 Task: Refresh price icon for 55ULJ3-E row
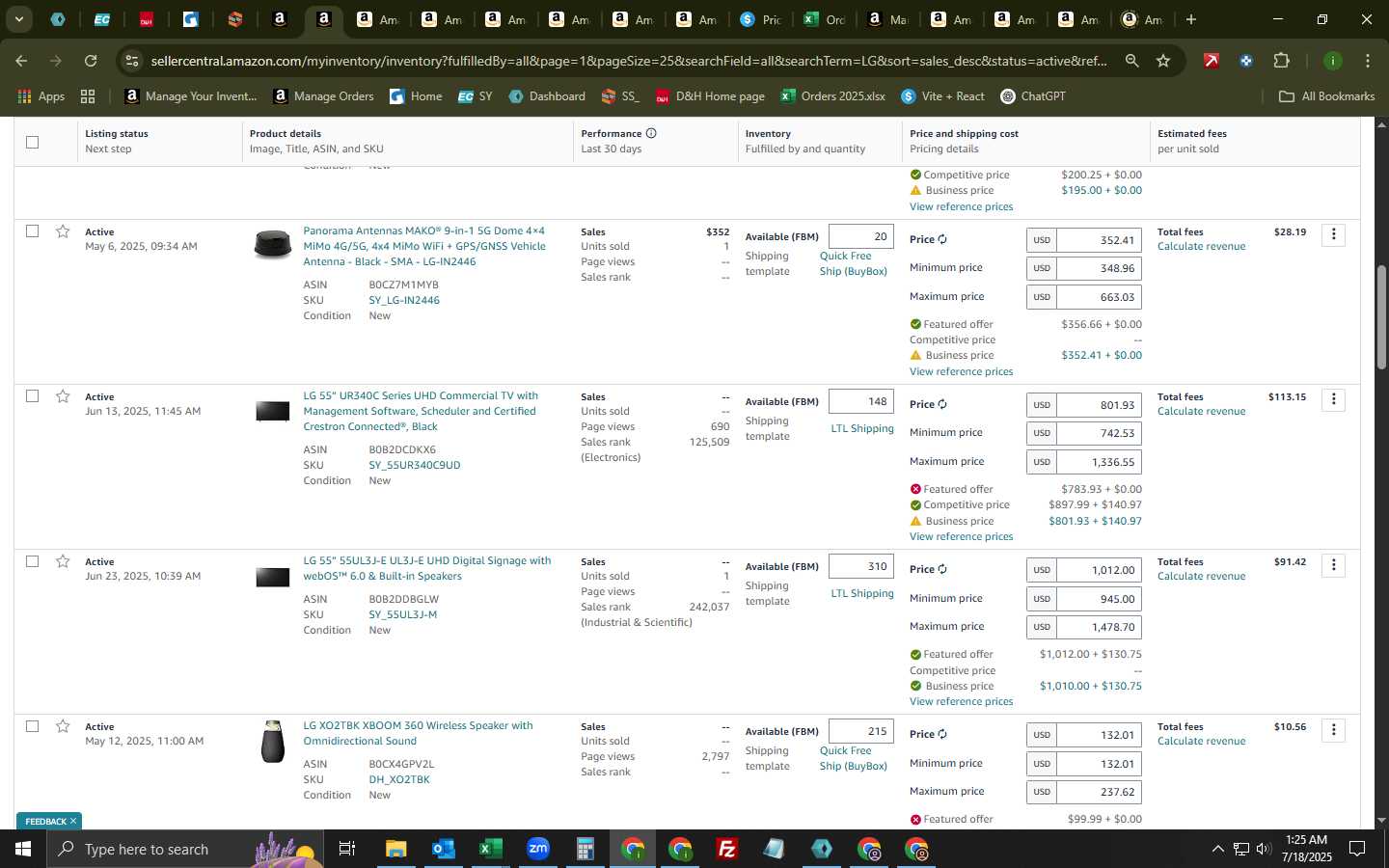click(942, 569)
